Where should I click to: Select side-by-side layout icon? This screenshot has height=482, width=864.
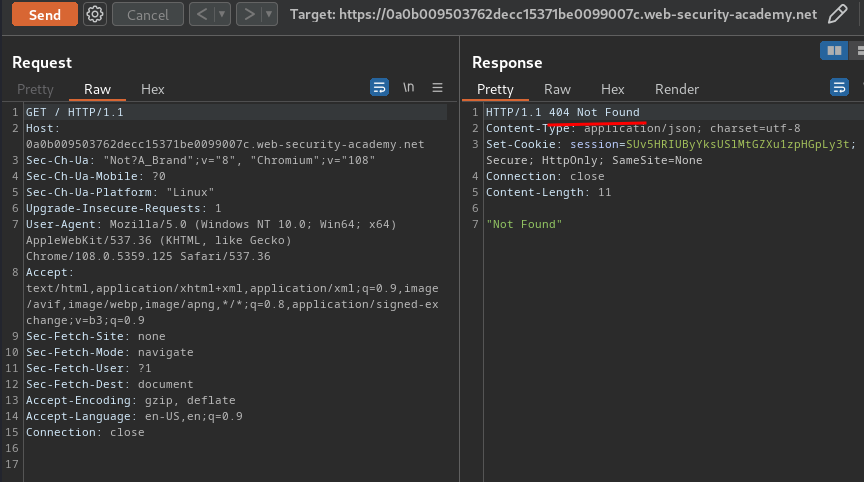(834, 51)
